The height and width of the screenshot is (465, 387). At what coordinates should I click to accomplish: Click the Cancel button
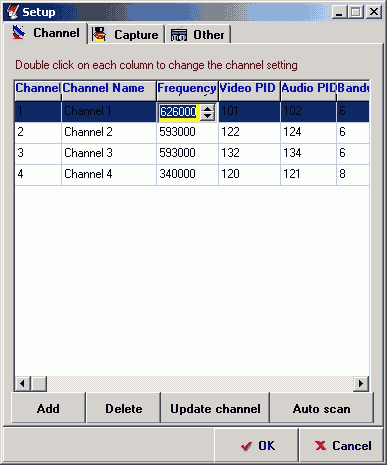pos(342,445)
